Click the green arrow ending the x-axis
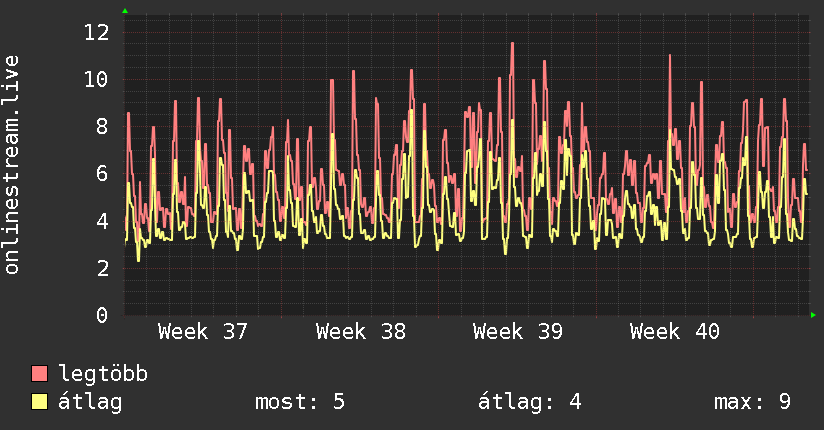 click(813, 315)
